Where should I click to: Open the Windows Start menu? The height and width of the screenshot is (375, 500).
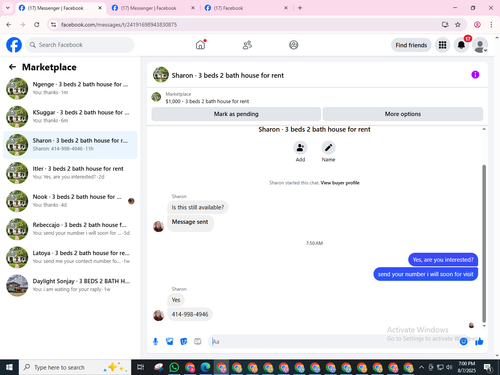coord(9,367)
